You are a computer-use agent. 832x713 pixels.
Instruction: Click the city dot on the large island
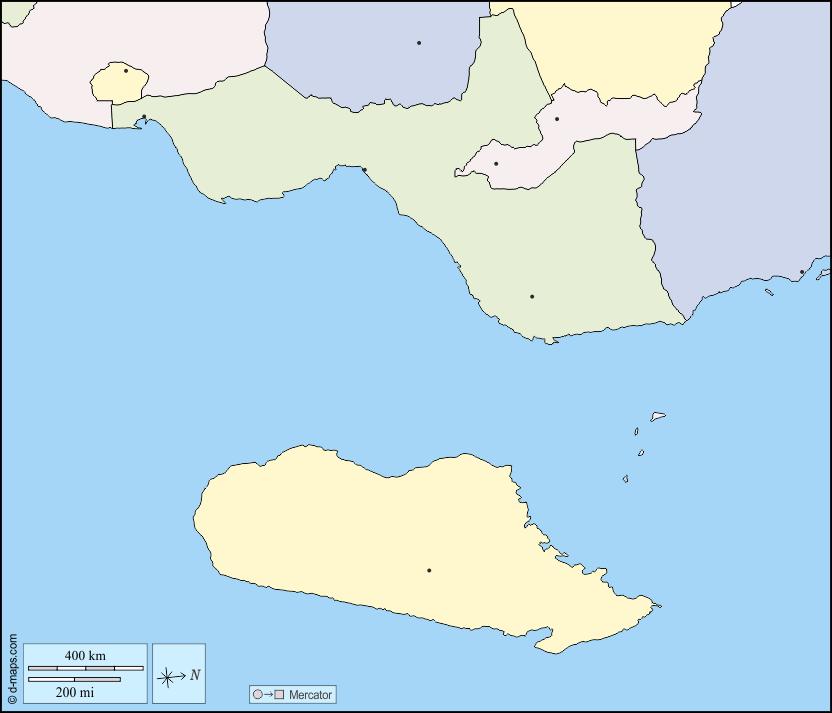tap(429, 571)
